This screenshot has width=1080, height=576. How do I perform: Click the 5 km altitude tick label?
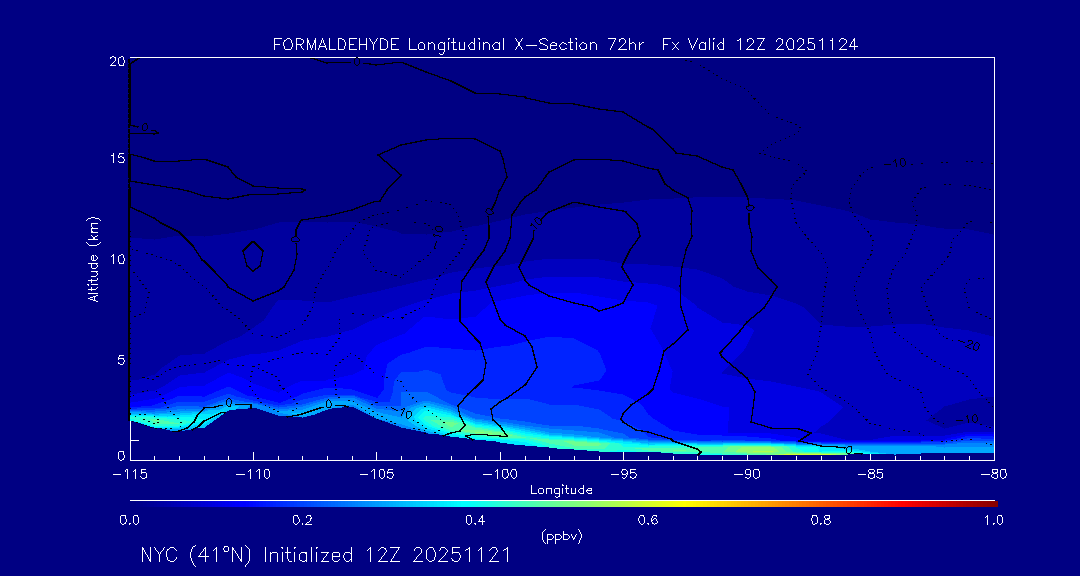click(x=119, y=359)
